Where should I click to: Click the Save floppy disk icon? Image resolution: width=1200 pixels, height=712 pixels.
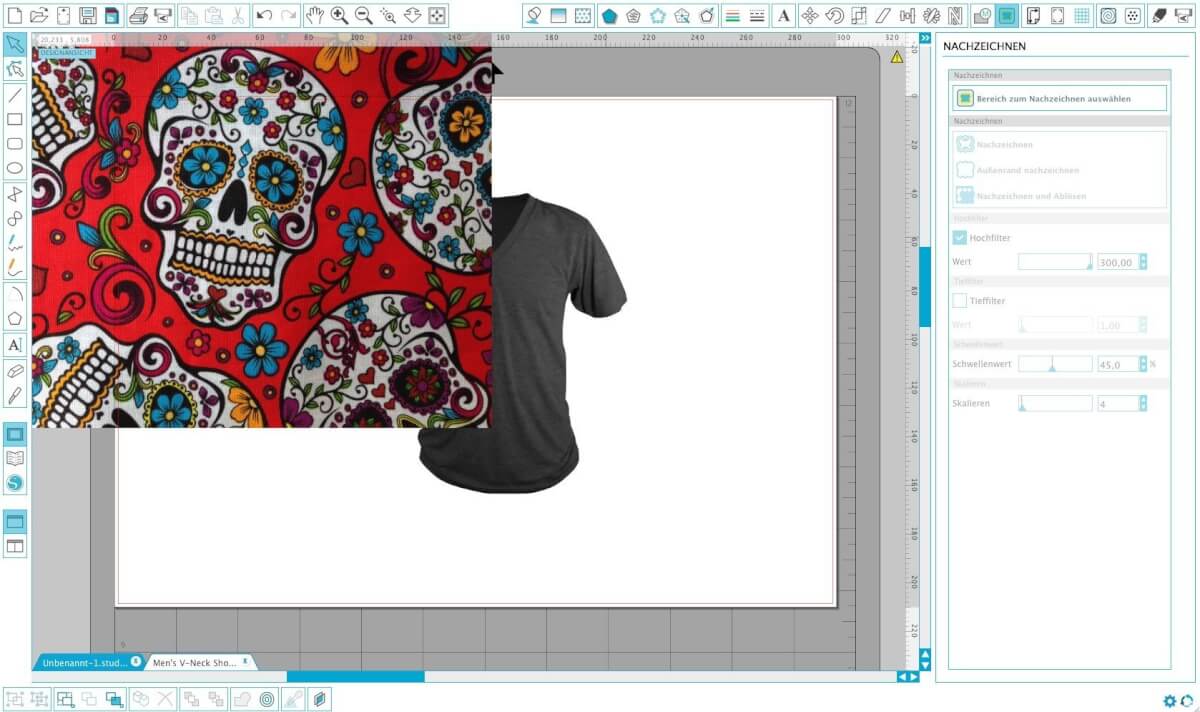click(x=87, y=15)
